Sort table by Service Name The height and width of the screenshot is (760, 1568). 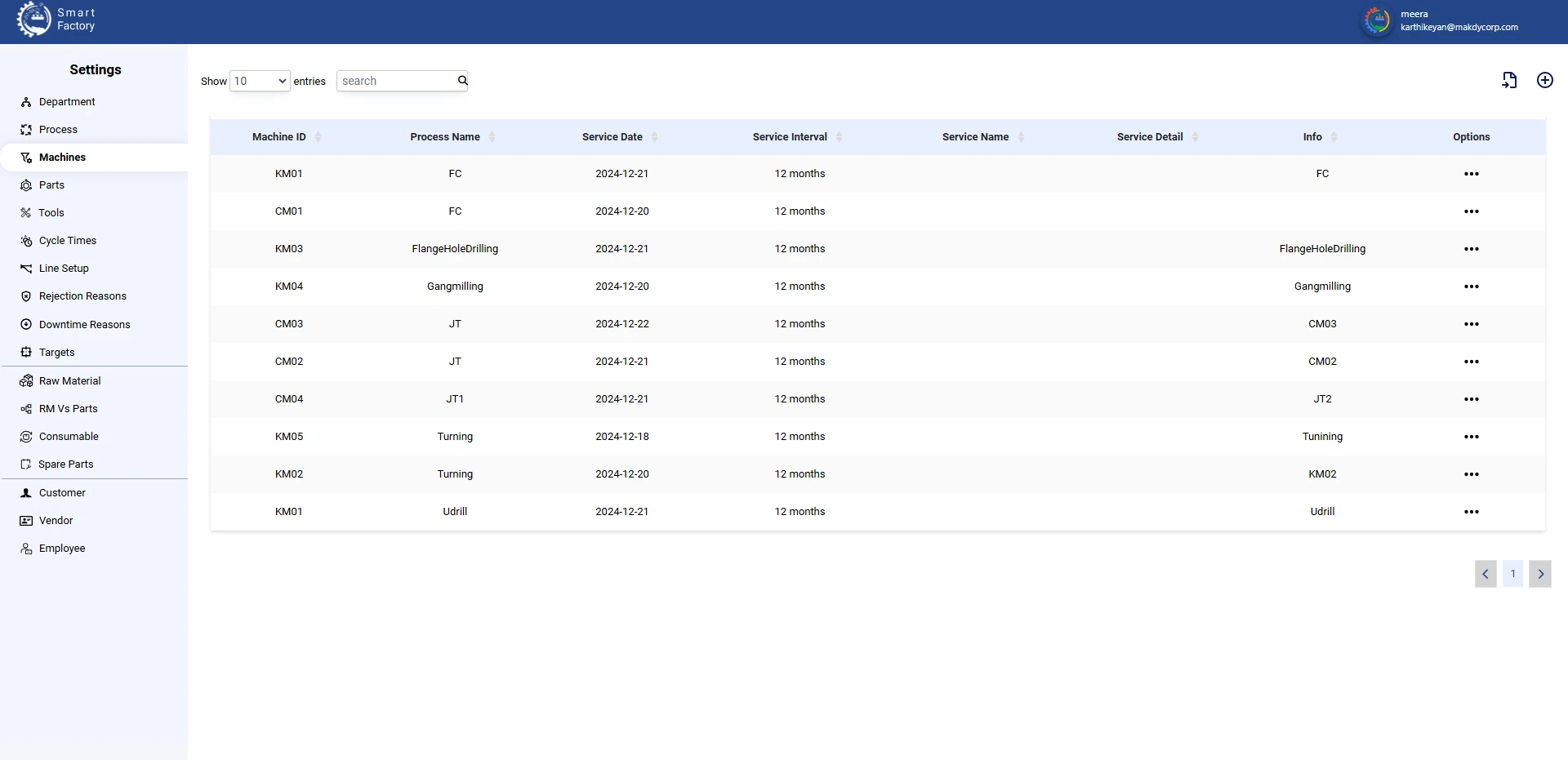click(1021, 137)
